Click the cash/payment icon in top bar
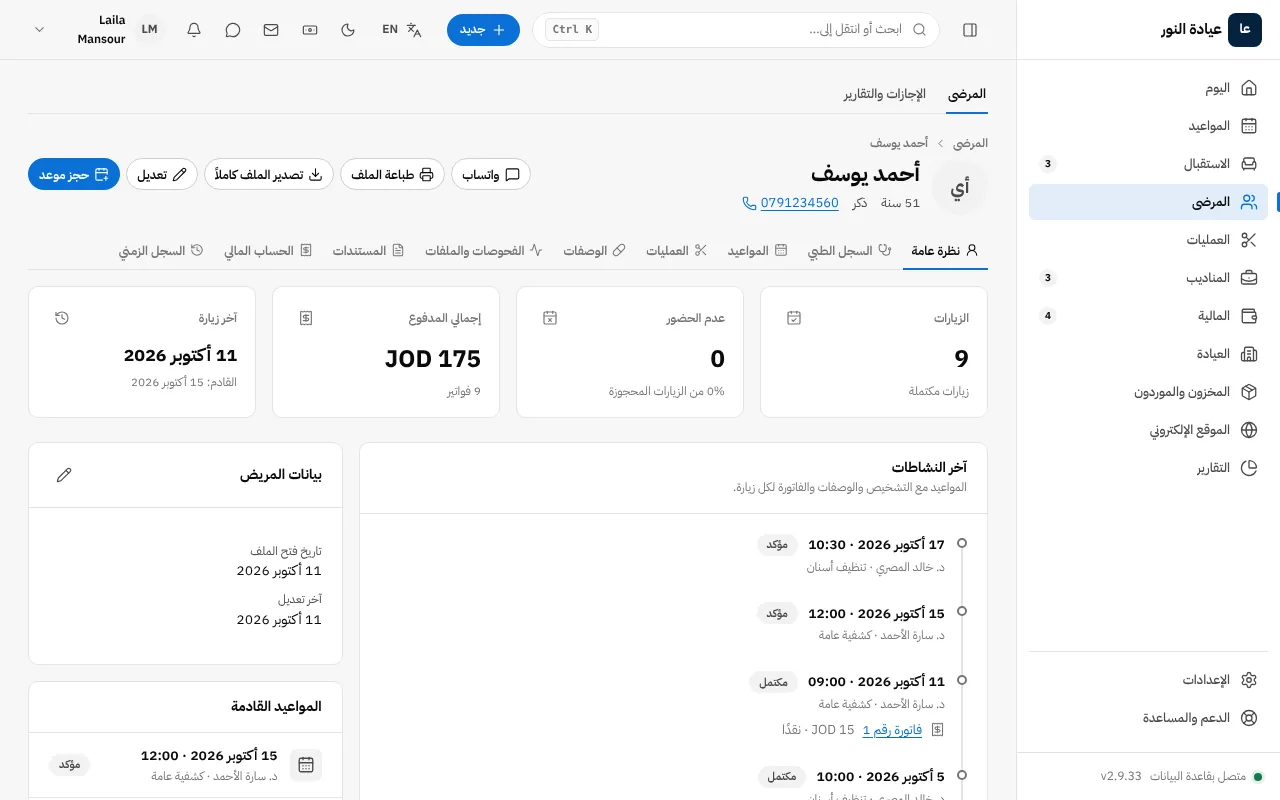The width and height of the screenshot is (1280, 800). (310, 30)
